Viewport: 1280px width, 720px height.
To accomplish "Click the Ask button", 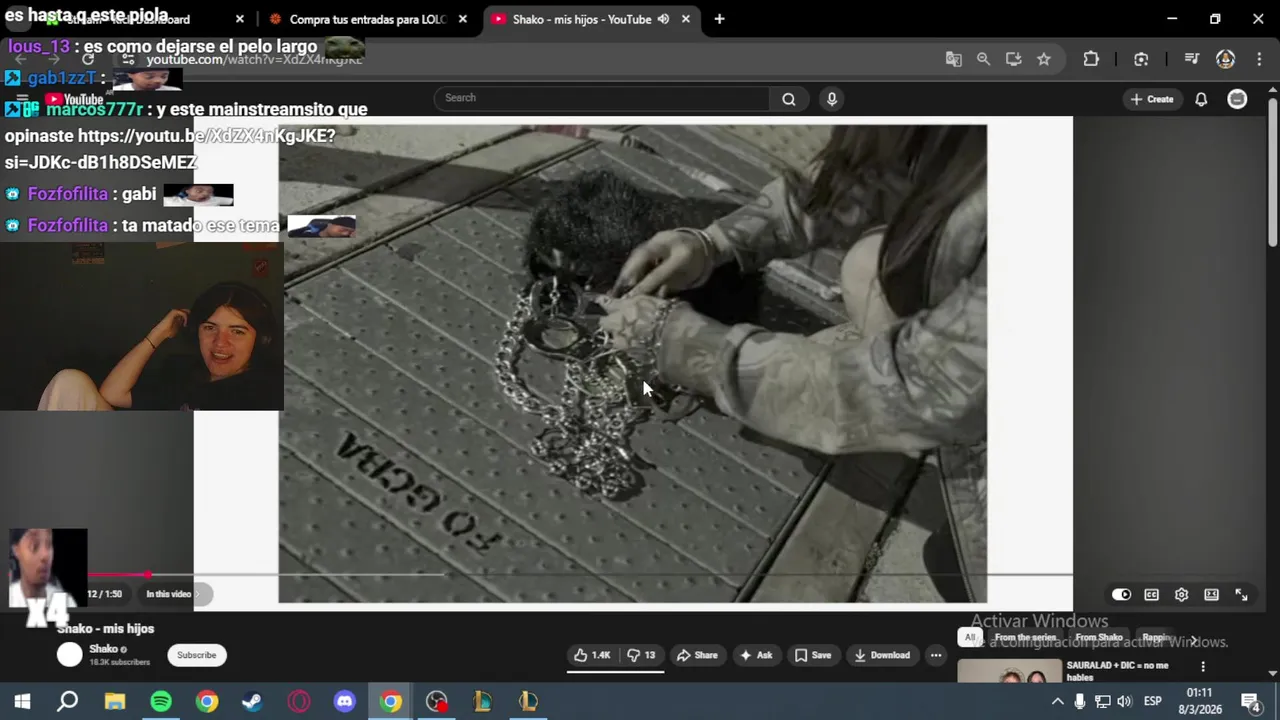I will pyautogui.click(x=756, y=655).
